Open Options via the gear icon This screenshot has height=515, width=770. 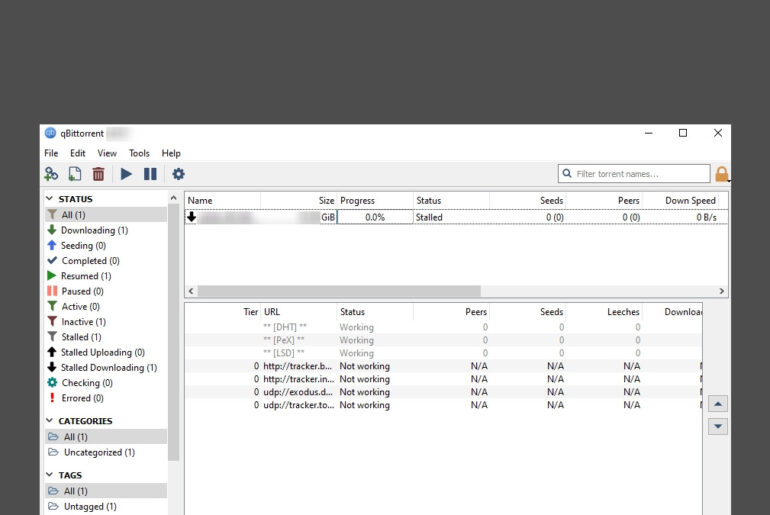(178, 174)
